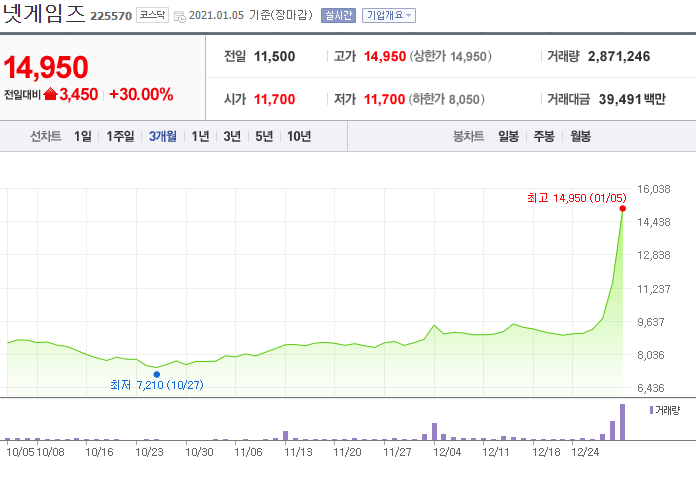Click the 시가 value 11,700
The width and height of the screenshot is (696, 481).
tap(274, 99)
